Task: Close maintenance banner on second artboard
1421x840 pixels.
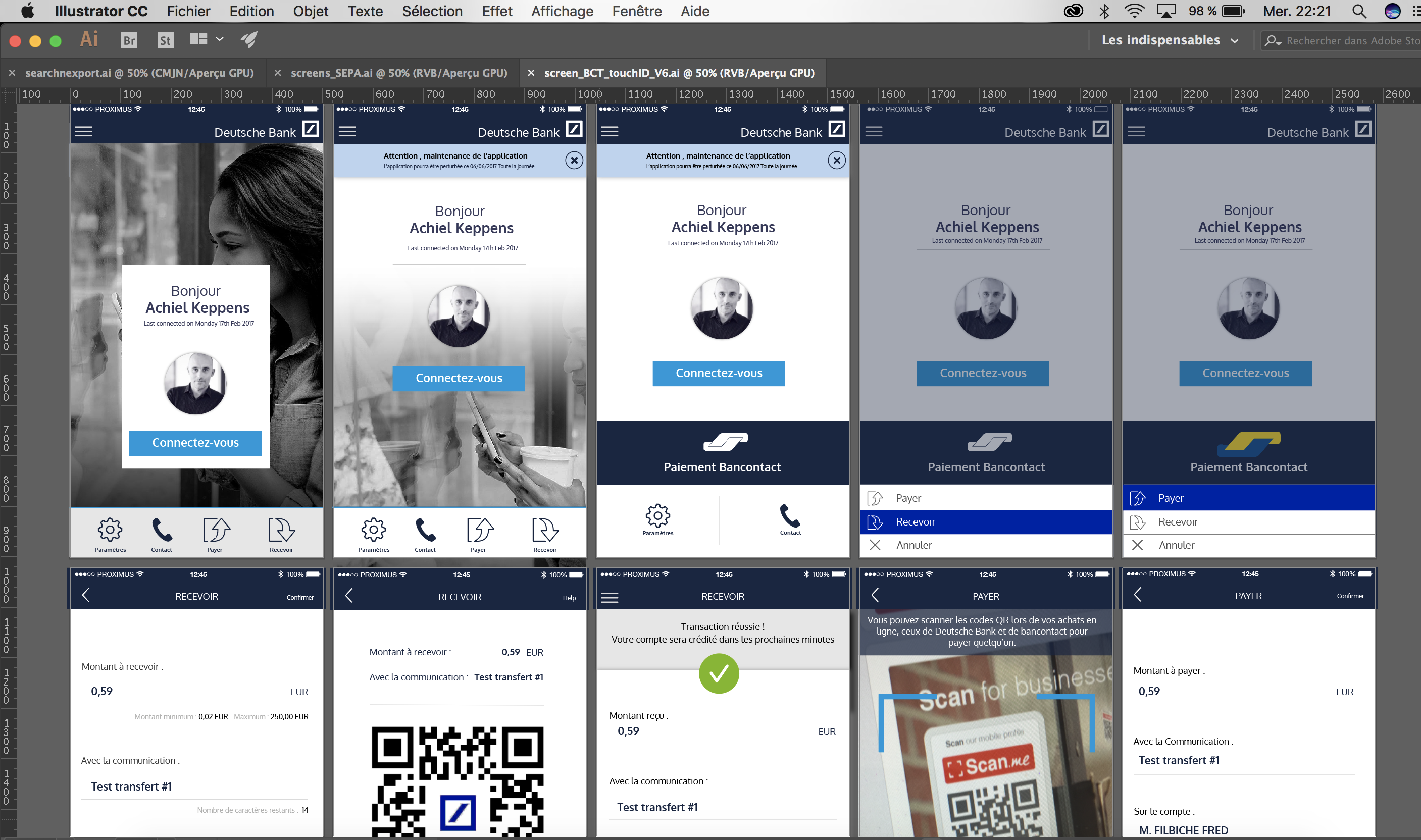Action: pos(574,160)
